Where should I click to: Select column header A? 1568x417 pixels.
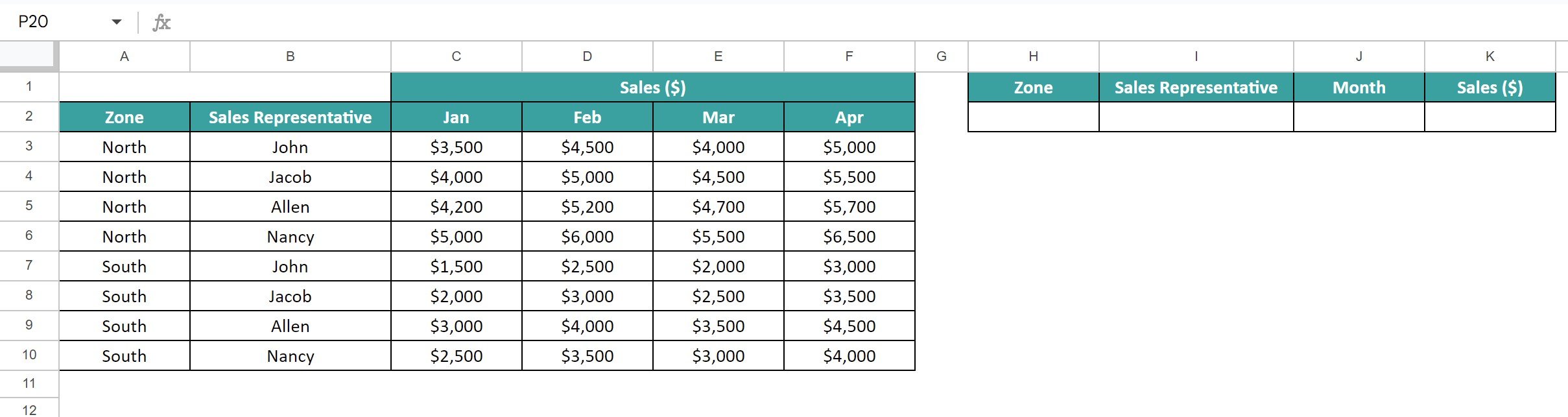pyautogui.click(x=124, y=56)
